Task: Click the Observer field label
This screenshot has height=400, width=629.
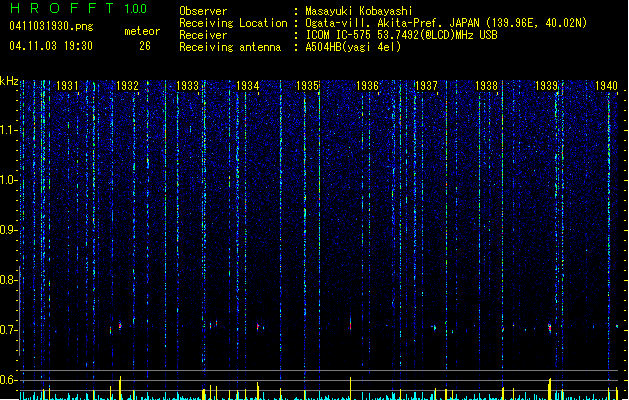Action: [203, 11]
